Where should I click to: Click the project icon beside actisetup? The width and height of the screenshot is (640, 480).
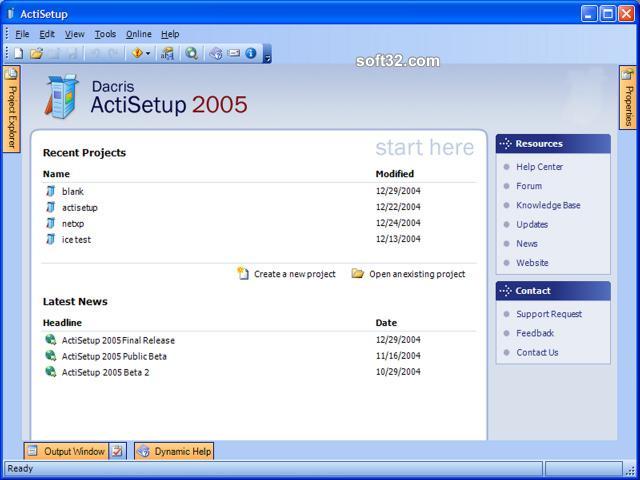[x=51, y=207]
